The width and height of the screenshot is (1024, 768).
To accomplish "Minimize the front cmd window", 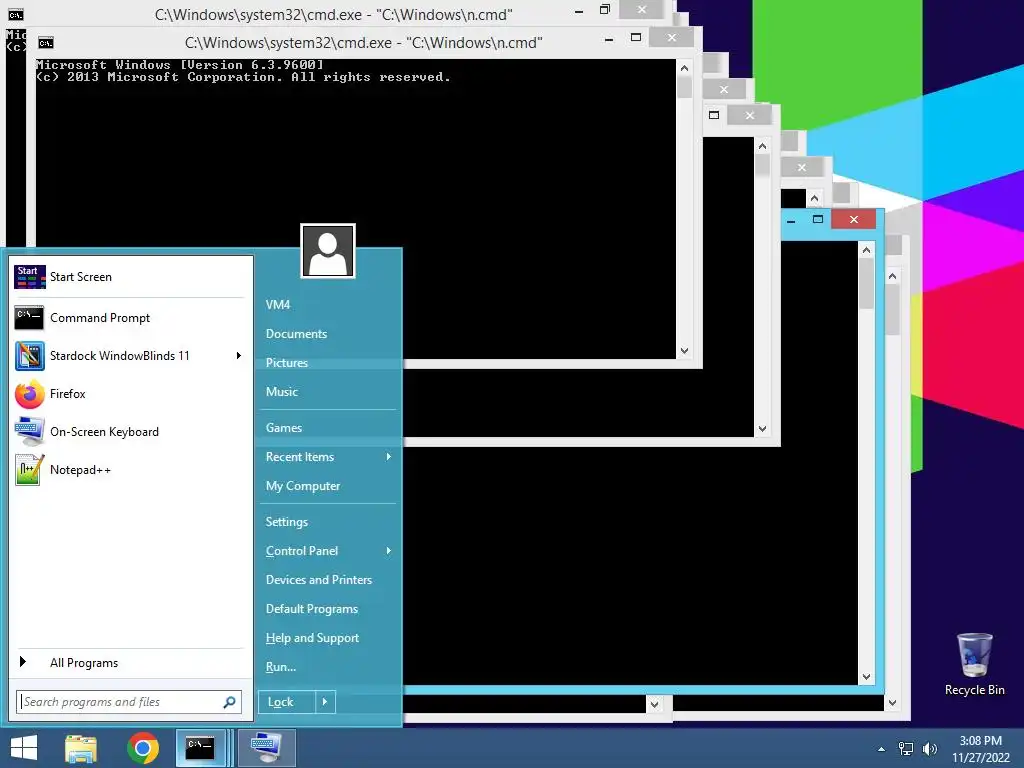I will (x=609, y=39).
